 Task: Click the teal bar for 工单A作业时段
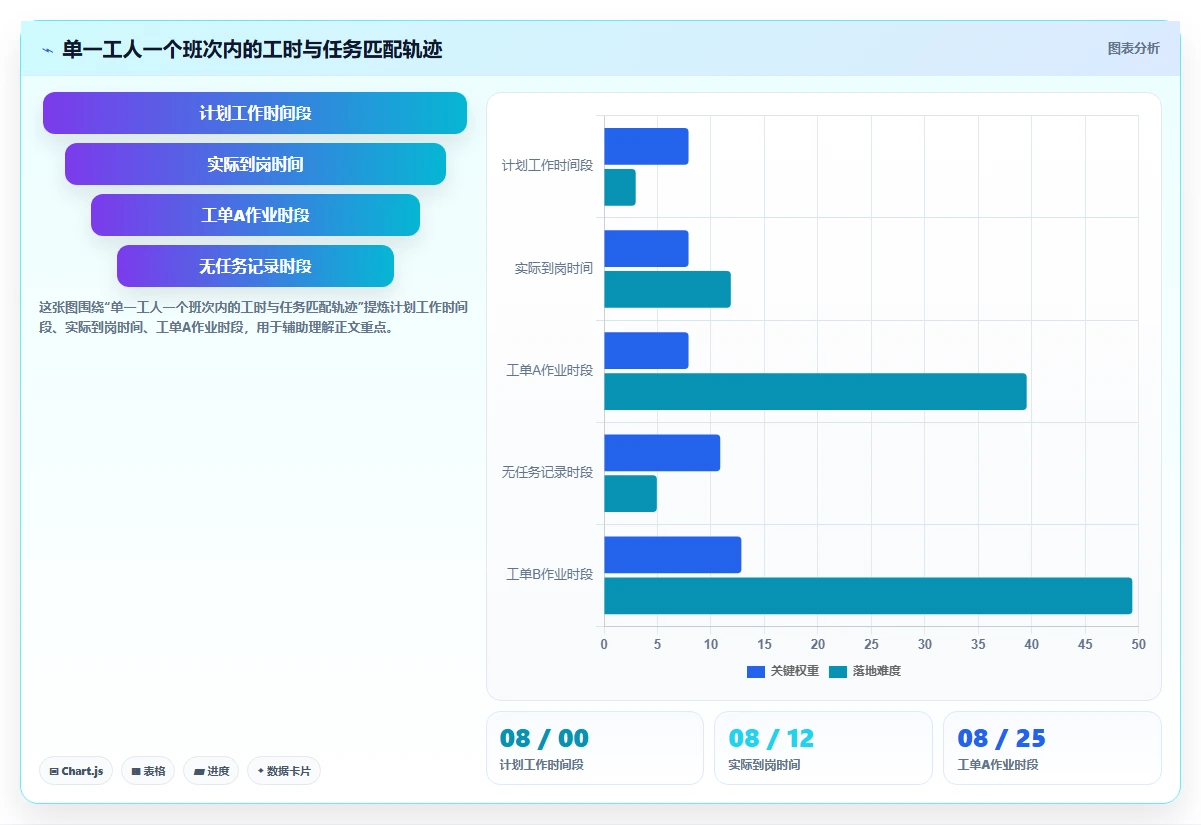pyautogui.click(x=815, y=392)
